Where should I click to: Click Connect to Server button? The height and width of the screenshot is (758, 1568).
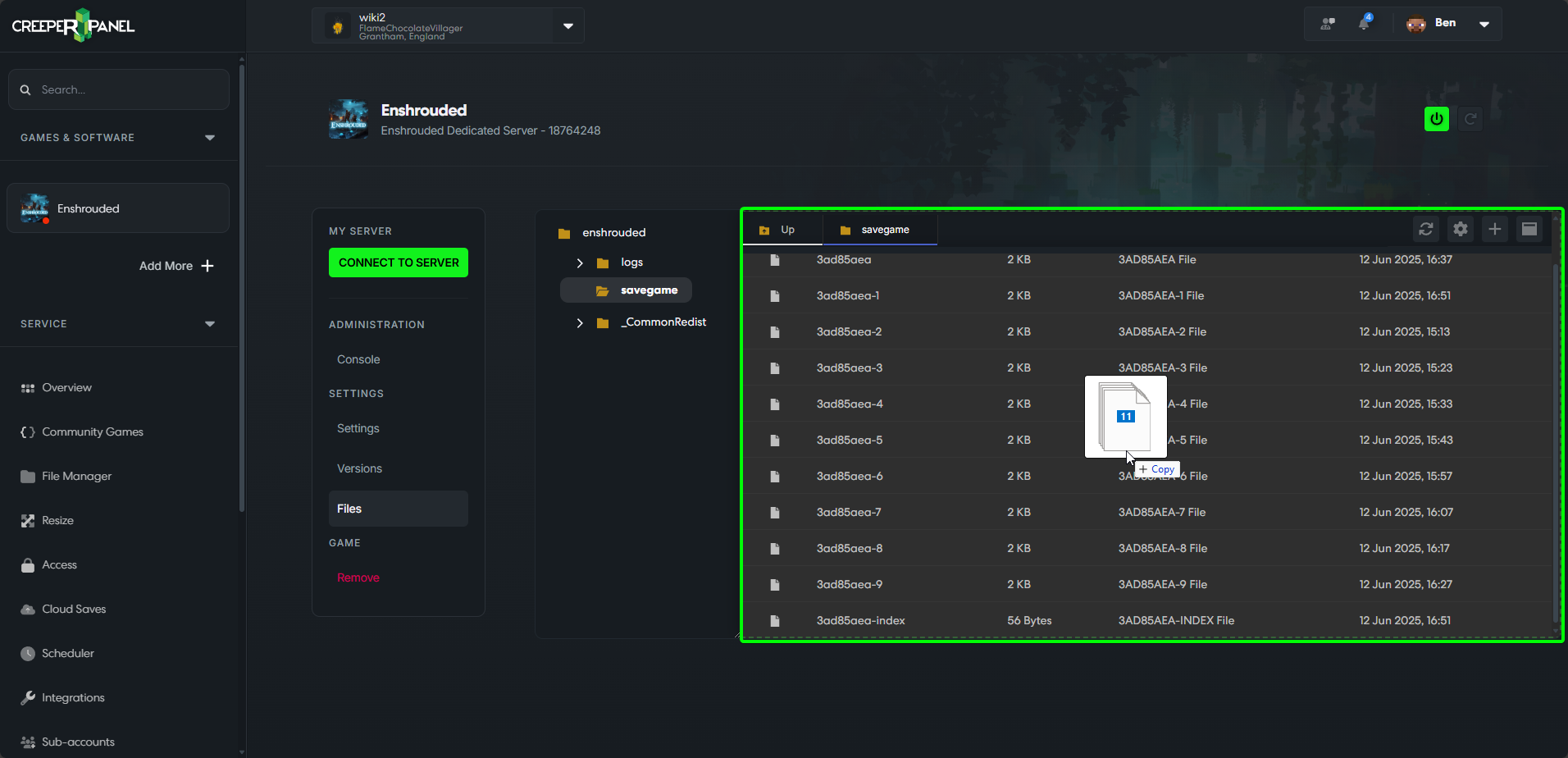pos(399,263)
